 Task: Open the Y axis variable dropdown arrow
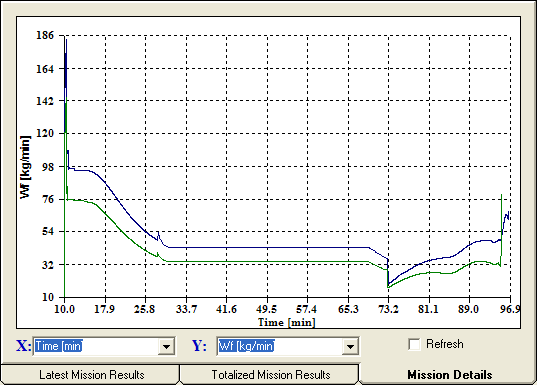[350, 346]
